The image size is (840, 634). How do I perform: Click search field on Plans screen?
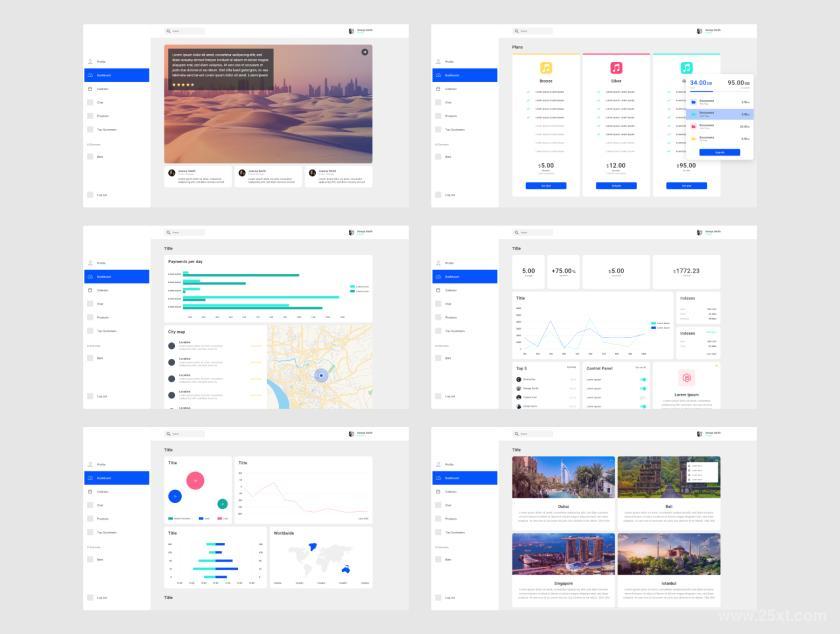[x=533, y=31]
